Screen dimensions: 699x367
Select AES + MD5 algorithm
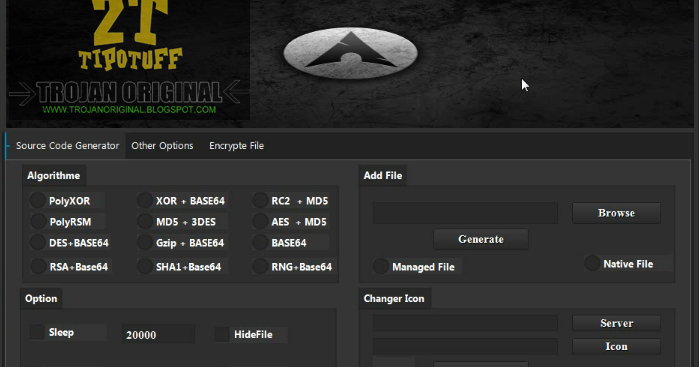(x=260, y=221)
